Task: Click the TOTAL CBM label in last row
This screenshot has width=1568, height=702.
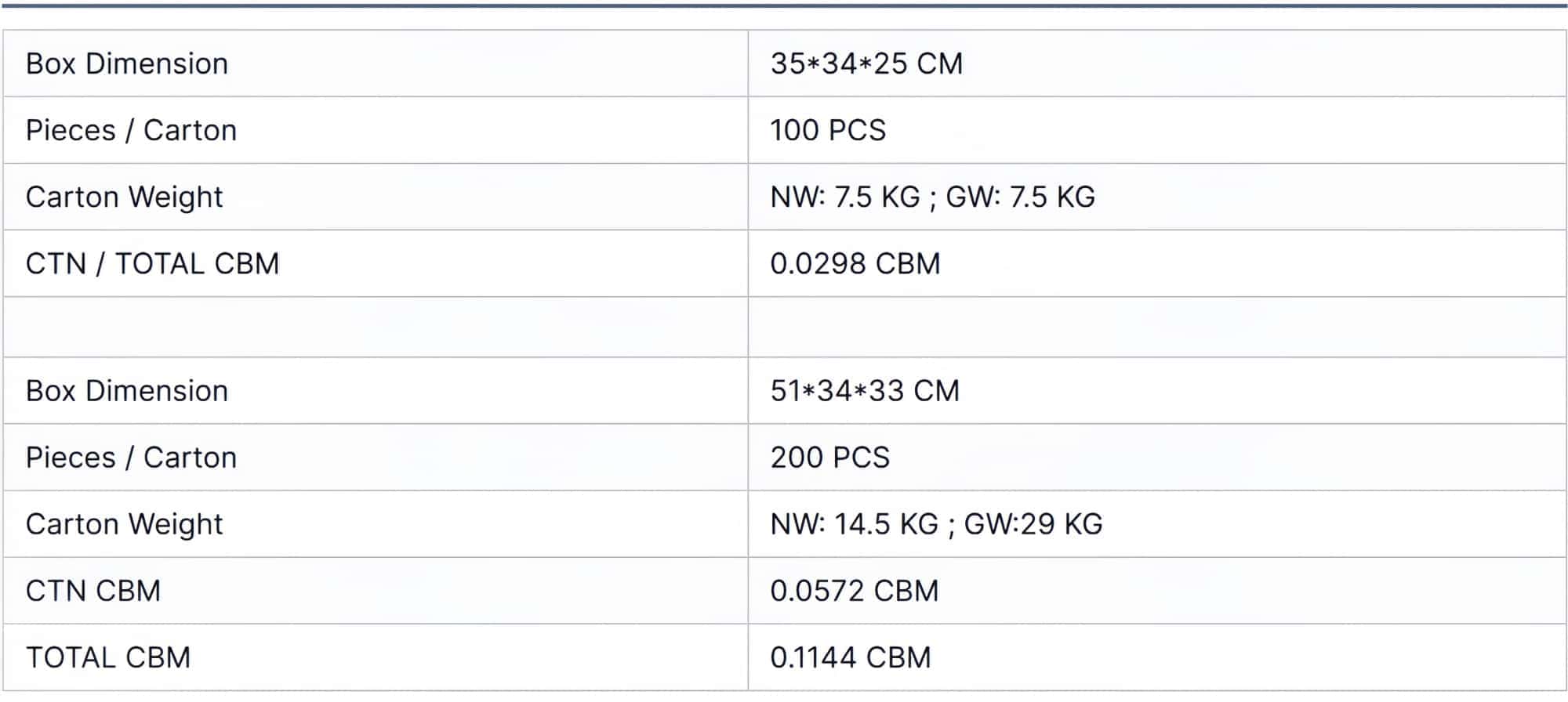Action: tap(108, 657)
